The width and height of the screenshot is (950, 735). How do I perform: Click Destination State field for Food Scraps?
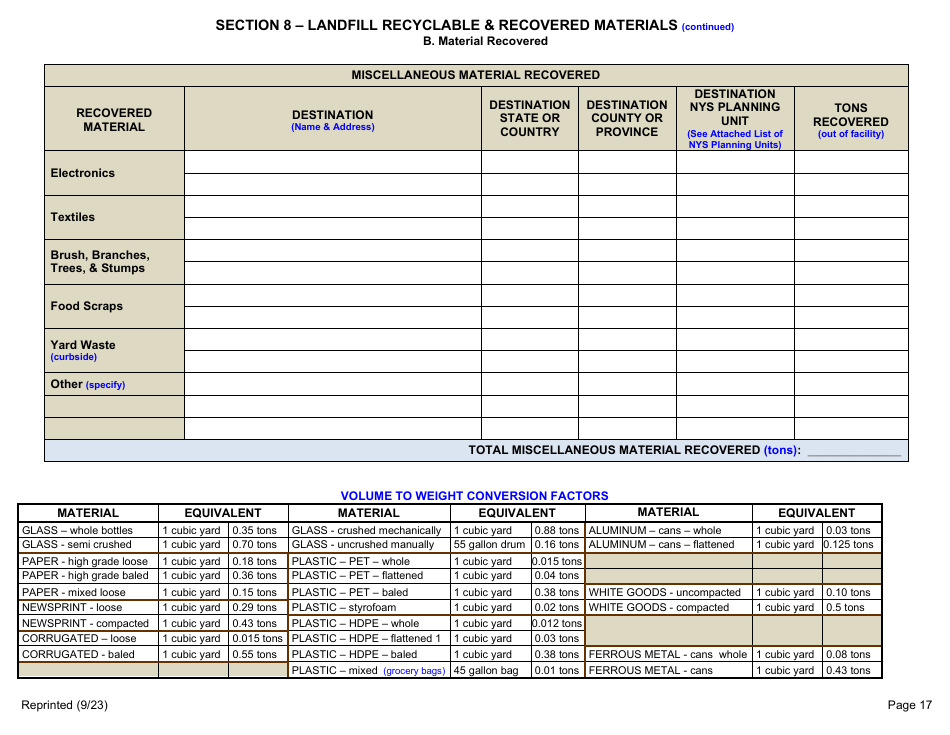[530, 305]
